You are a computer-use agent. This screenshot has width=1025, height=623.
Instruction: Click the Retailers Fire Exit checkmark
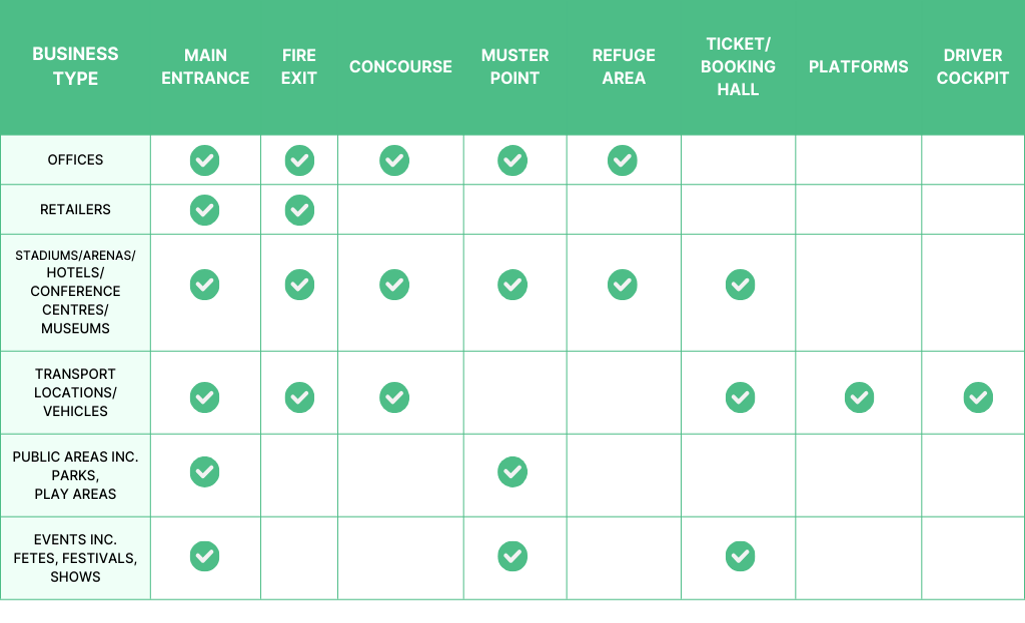[x=299, y=210]
